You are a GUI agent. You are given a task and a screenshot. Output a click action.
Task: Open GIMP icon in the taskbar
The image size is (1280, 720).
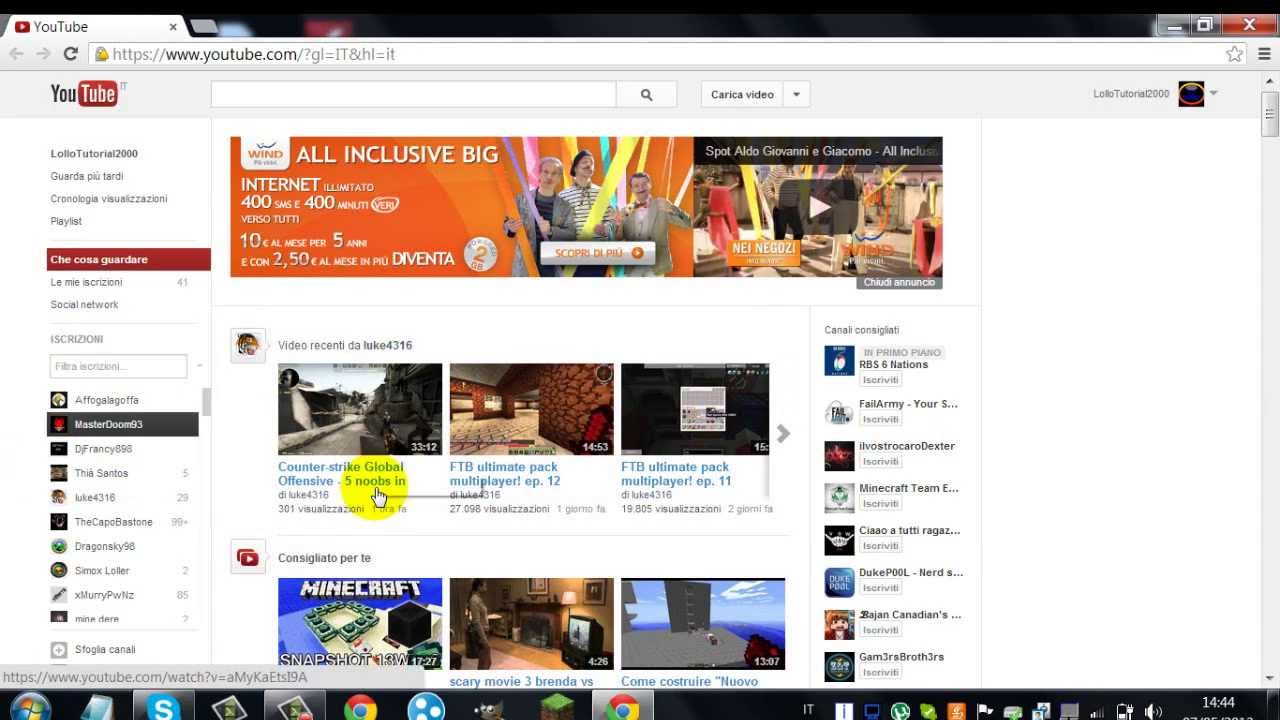pyautogui.click(x=489, y=708)
